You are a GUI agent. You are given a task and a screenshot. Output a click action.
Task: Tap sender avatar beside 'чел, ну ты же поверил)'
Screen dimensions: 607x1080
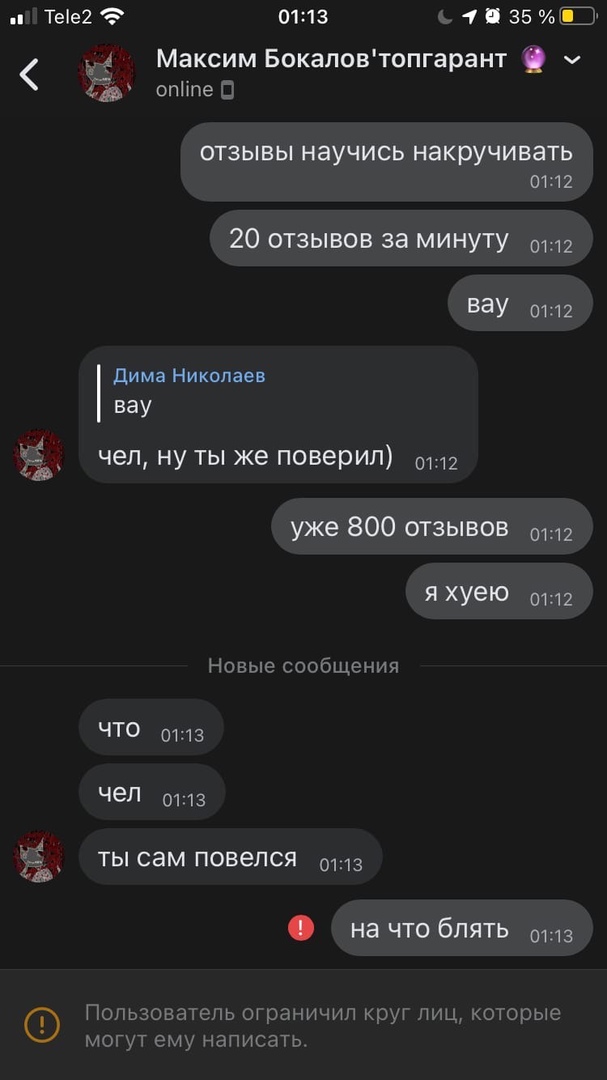pos(39,455)
